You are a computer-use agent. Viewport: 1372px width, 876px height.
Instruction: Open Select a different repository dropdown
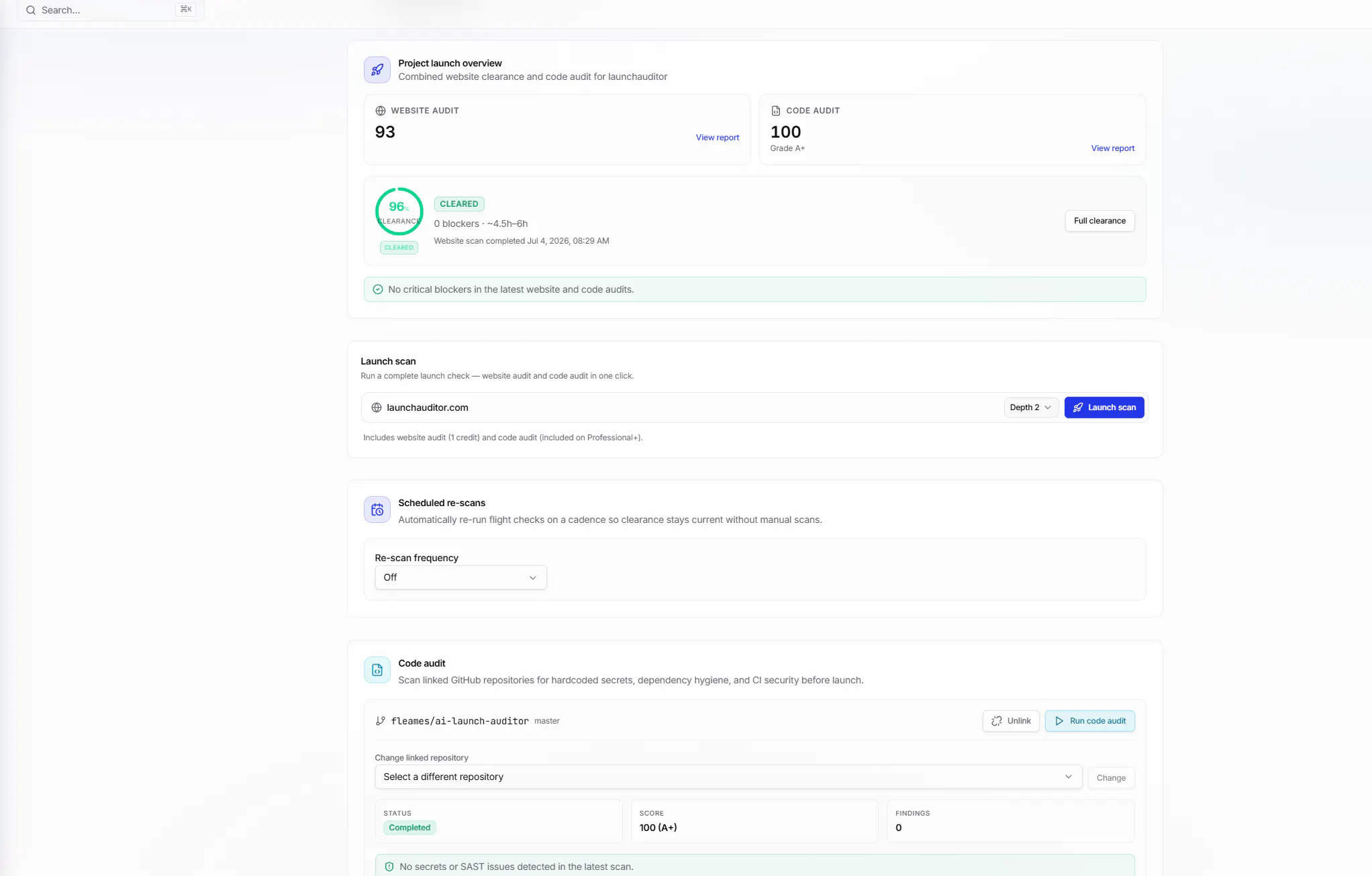(728, 777)
